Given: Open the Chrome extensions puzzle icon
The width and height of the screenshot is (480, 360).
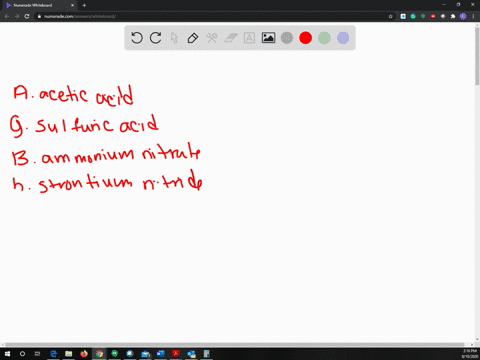Looking at the screenshot, I should coord(453,16).
